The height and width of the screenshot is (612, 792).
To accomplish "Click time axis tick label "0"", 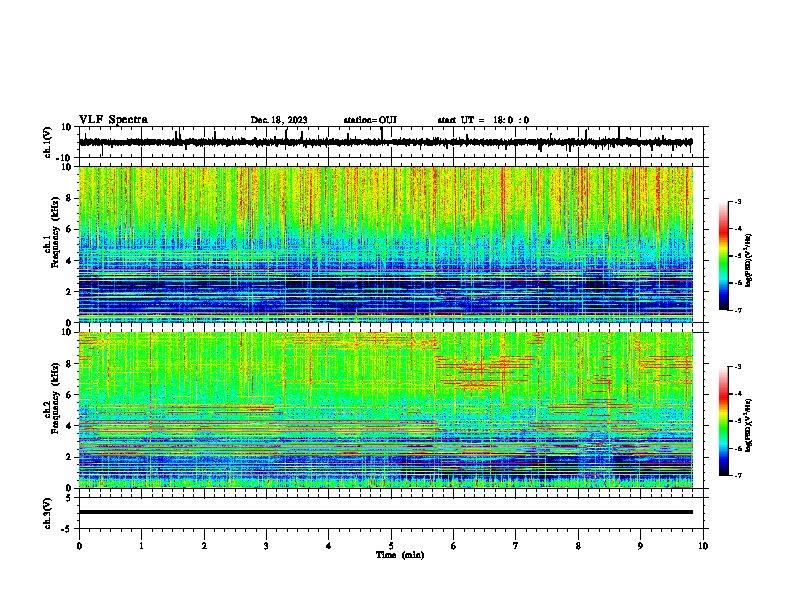I will pos(79,546).
